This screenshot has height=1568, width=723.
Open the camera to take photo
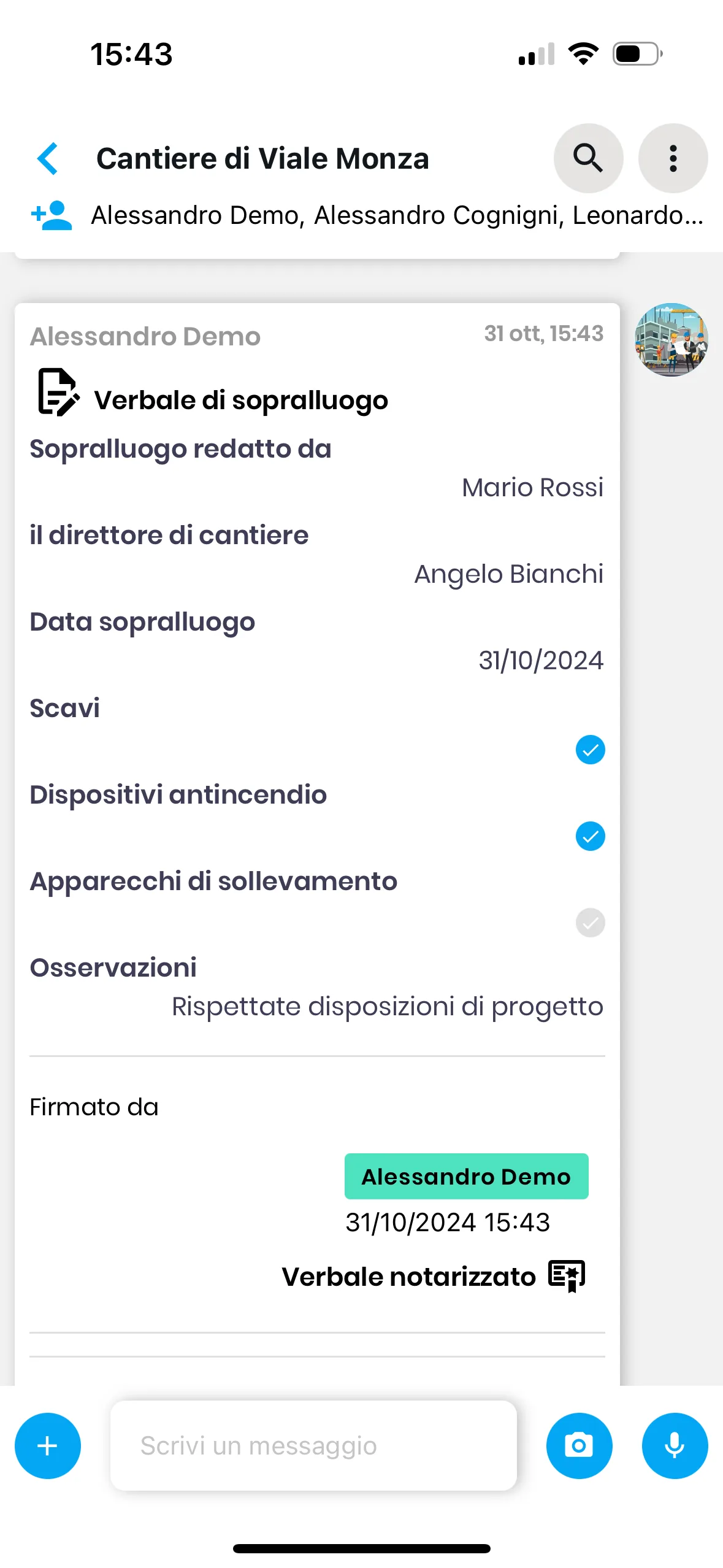click(x=579, y=1445)
